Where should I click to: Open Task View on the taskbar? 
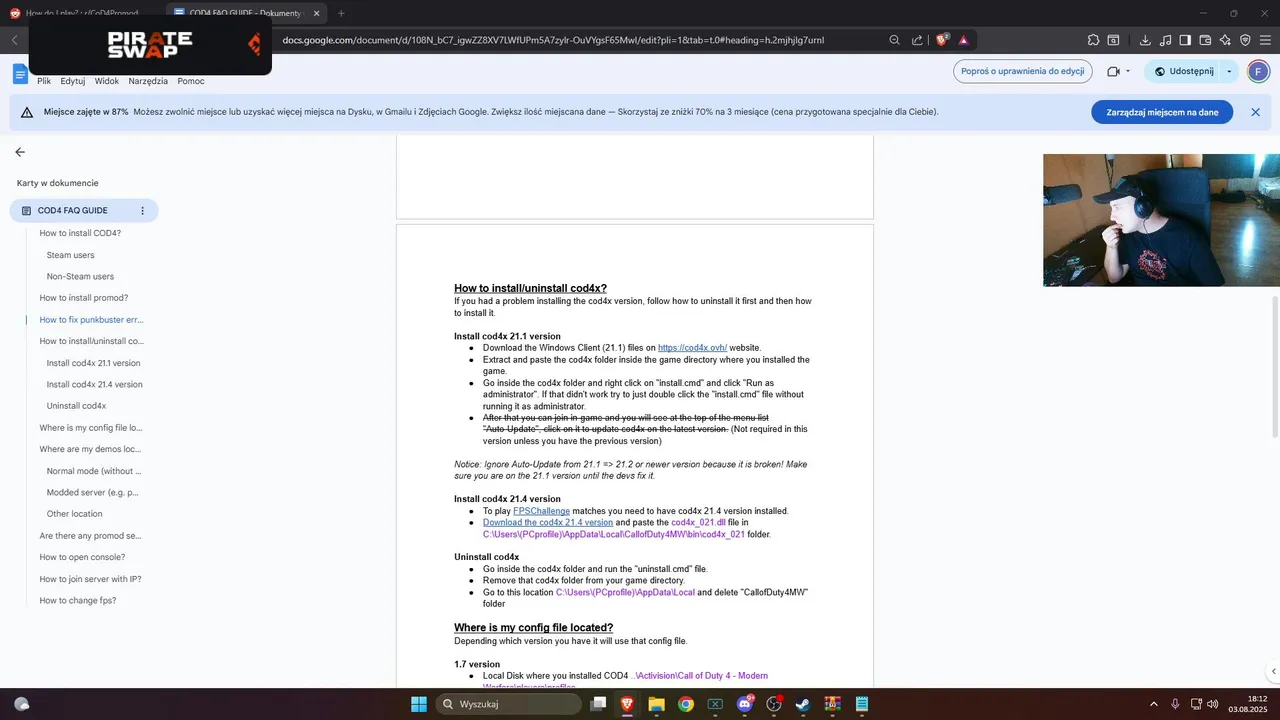[598, 704]
